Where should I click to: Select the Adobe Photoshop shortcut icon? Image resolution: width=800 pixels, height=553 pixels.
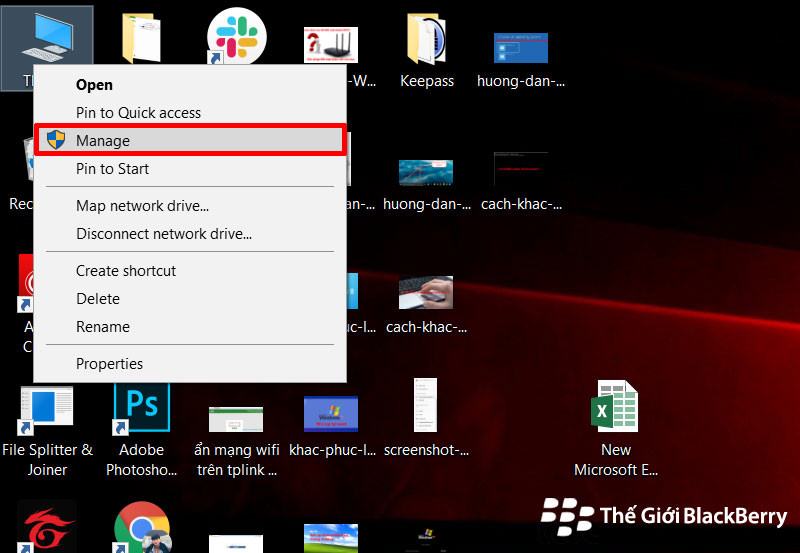(142, 409)
